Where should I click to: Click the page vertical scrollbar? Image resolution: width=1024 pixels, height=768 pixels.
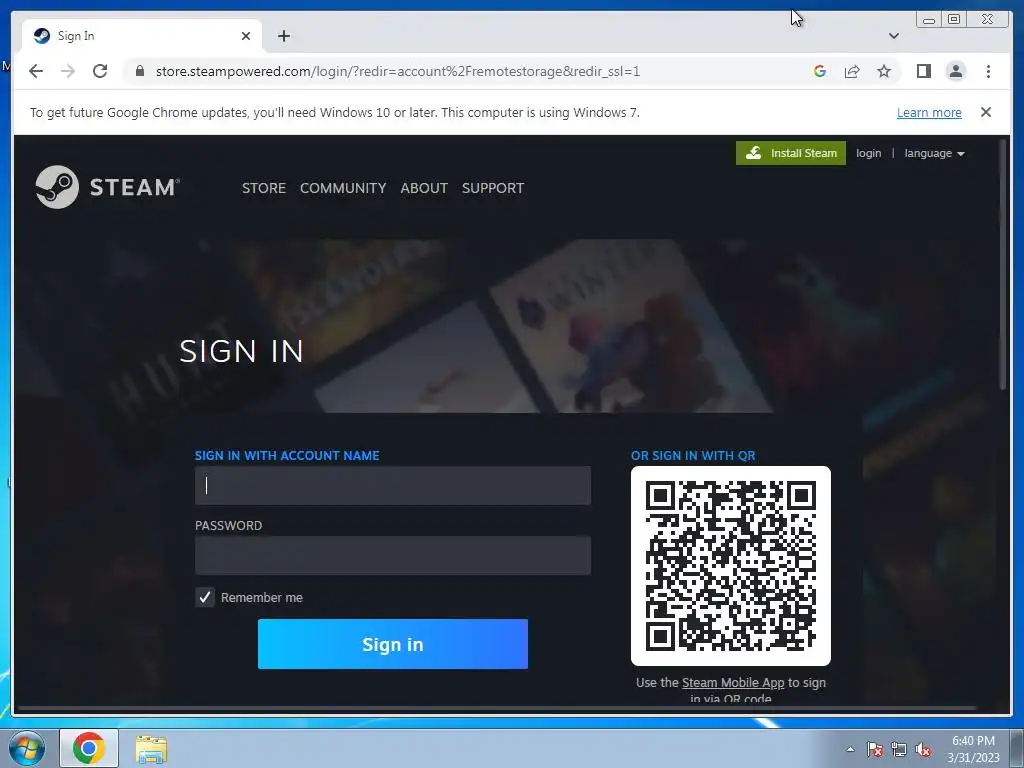(1003, 264)
